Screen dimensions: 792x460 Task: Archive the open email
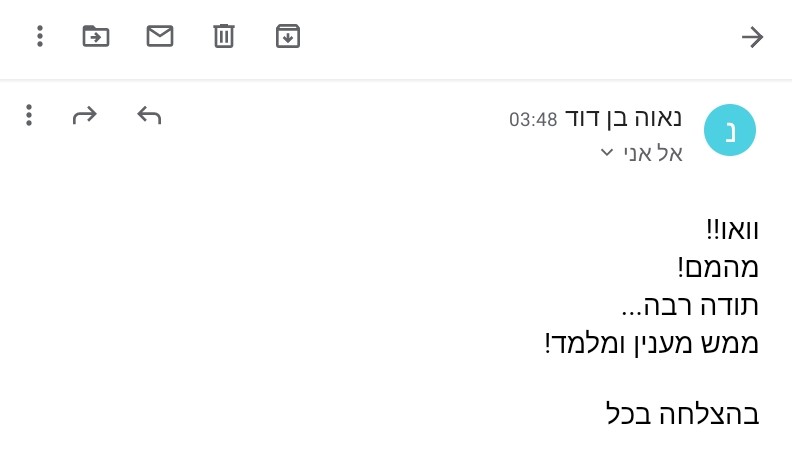[288, 36]
